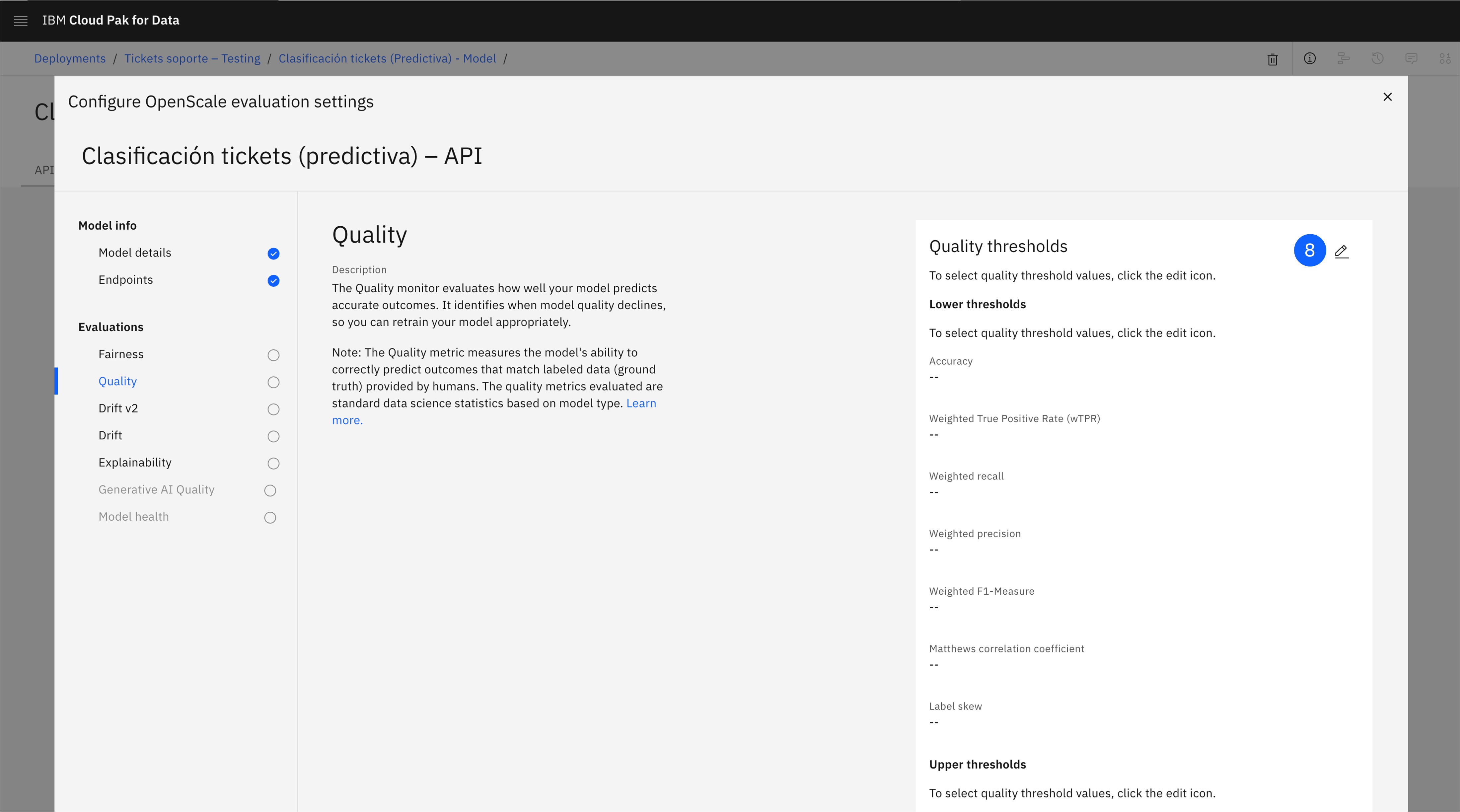Select the Explainability status circle

273,464
